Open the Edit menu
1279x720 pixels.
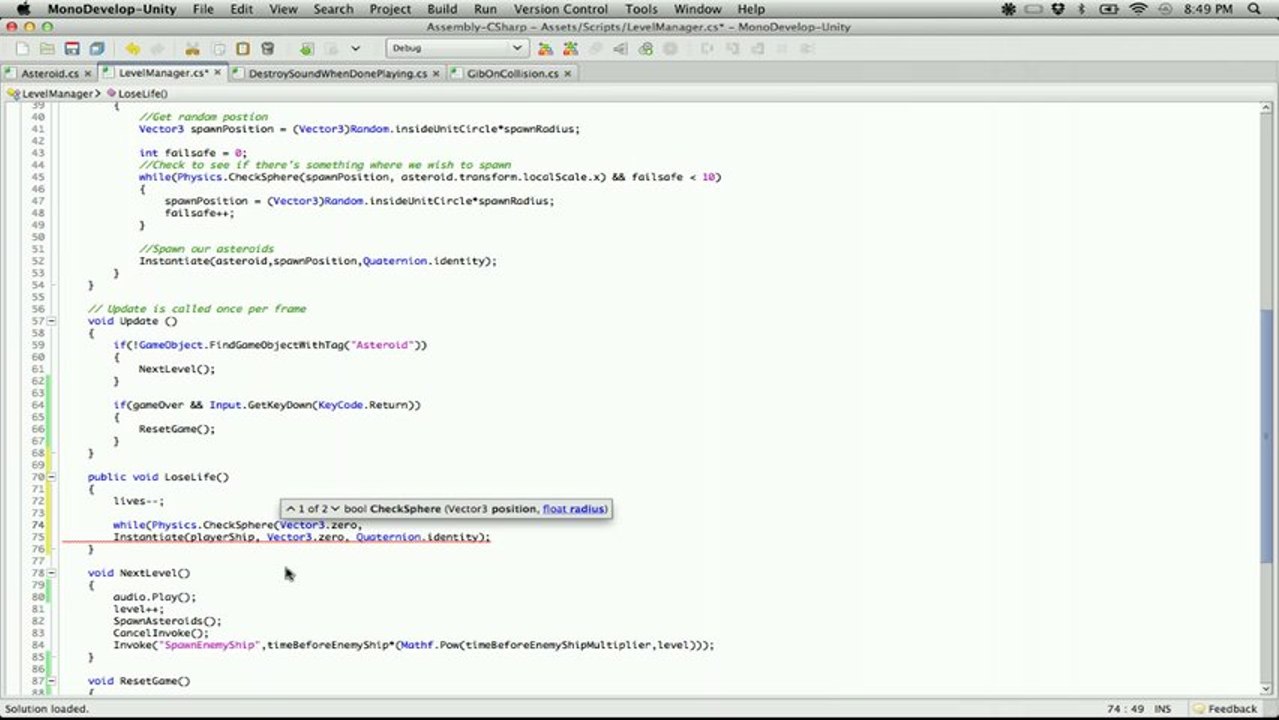[x=241, y=9]
